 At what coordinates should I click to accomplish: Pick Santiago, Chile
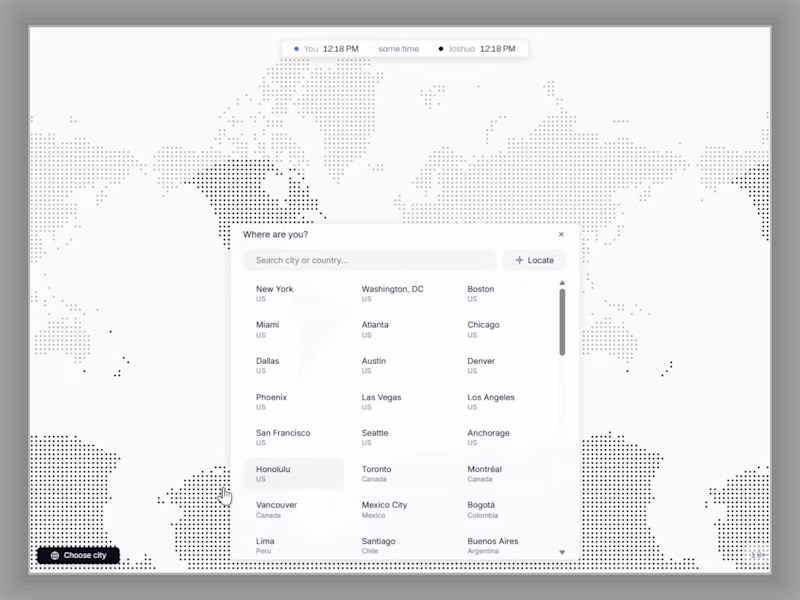[399, 545]
